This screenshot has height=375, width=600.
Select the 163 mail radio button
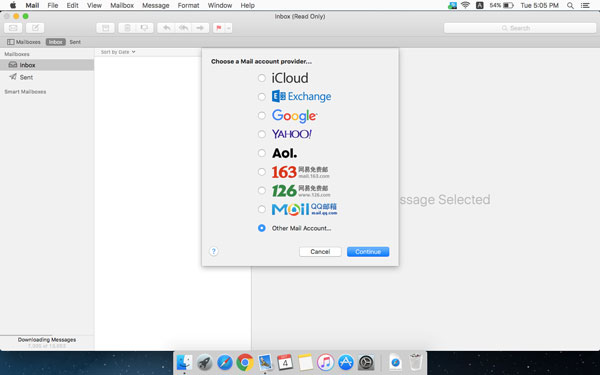(262, 172)
